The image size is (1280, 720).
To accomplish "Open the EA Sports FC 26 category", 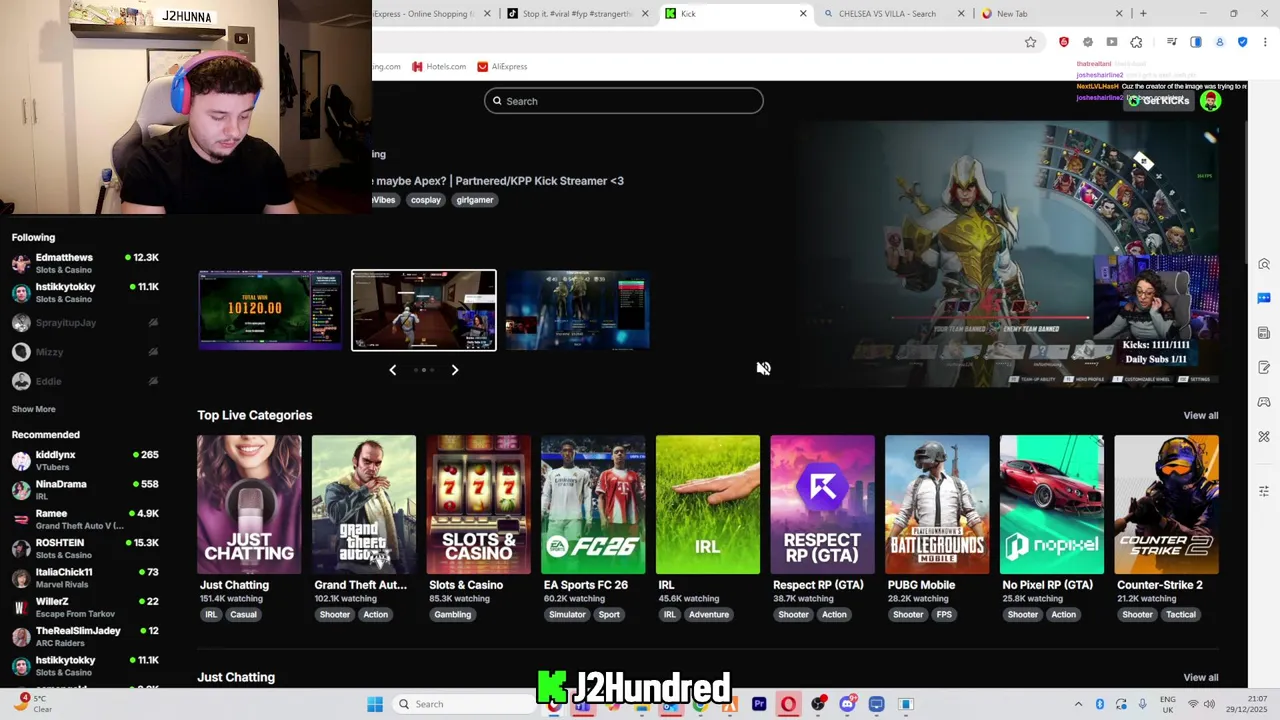I will [x=593, y=504].
